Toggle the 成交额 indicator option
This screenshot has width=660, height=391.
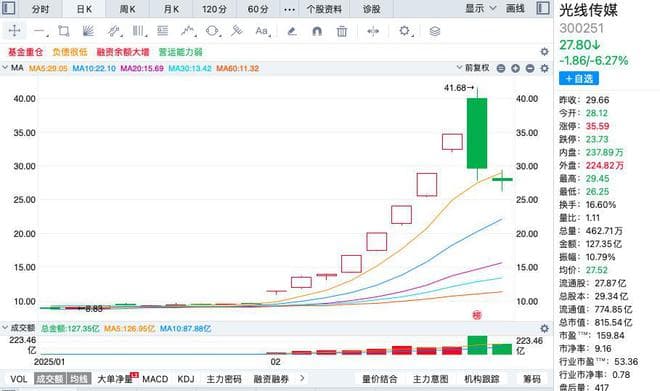tap(50, 379)
